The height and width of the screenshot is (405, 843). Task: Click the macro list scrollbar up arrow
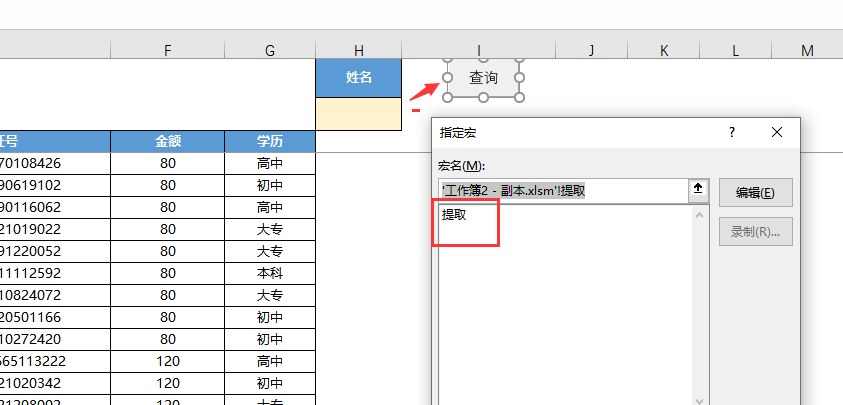pos(699,215)
